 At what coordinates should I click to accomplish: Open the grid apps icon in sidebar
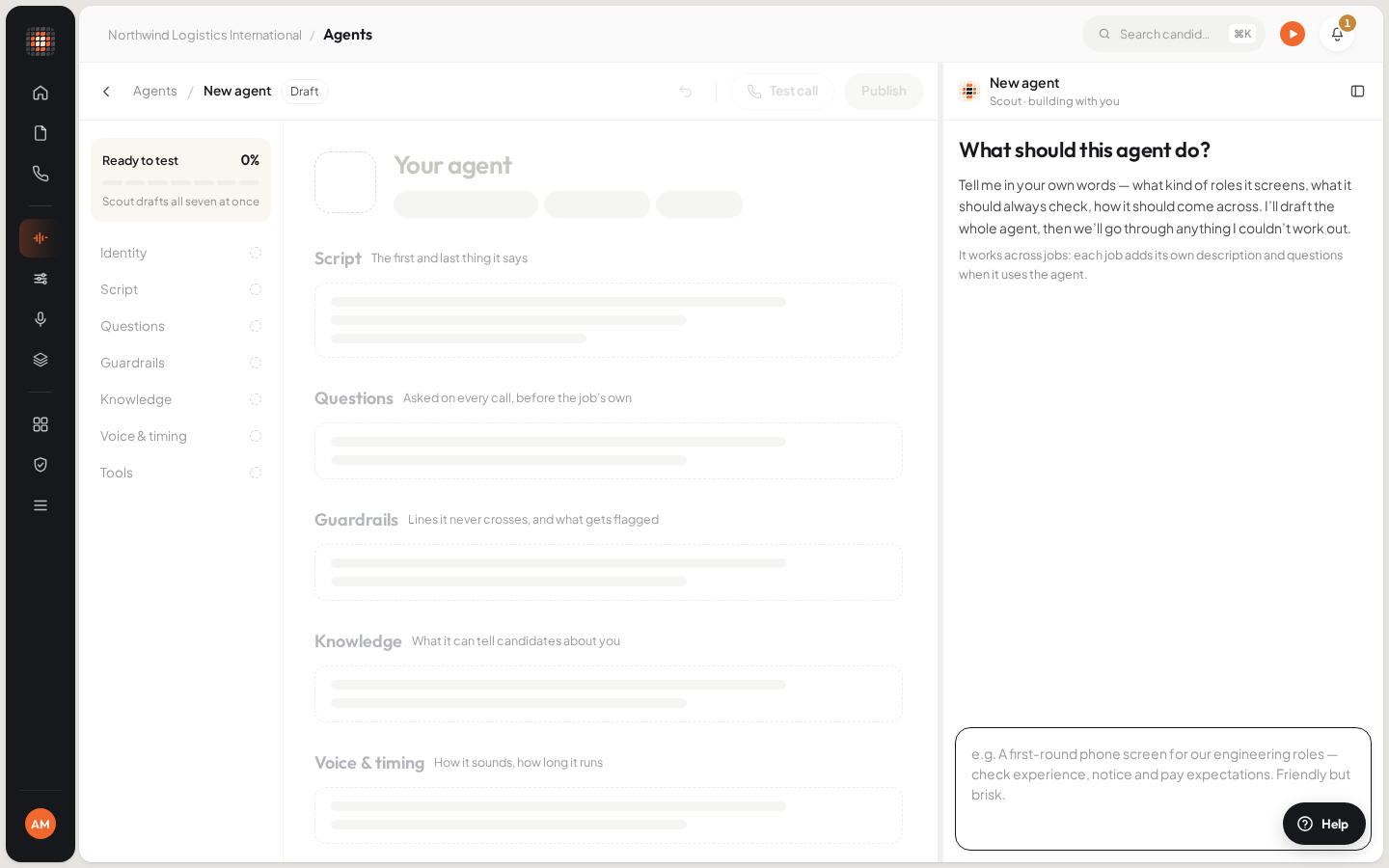(x=41, y=424)
